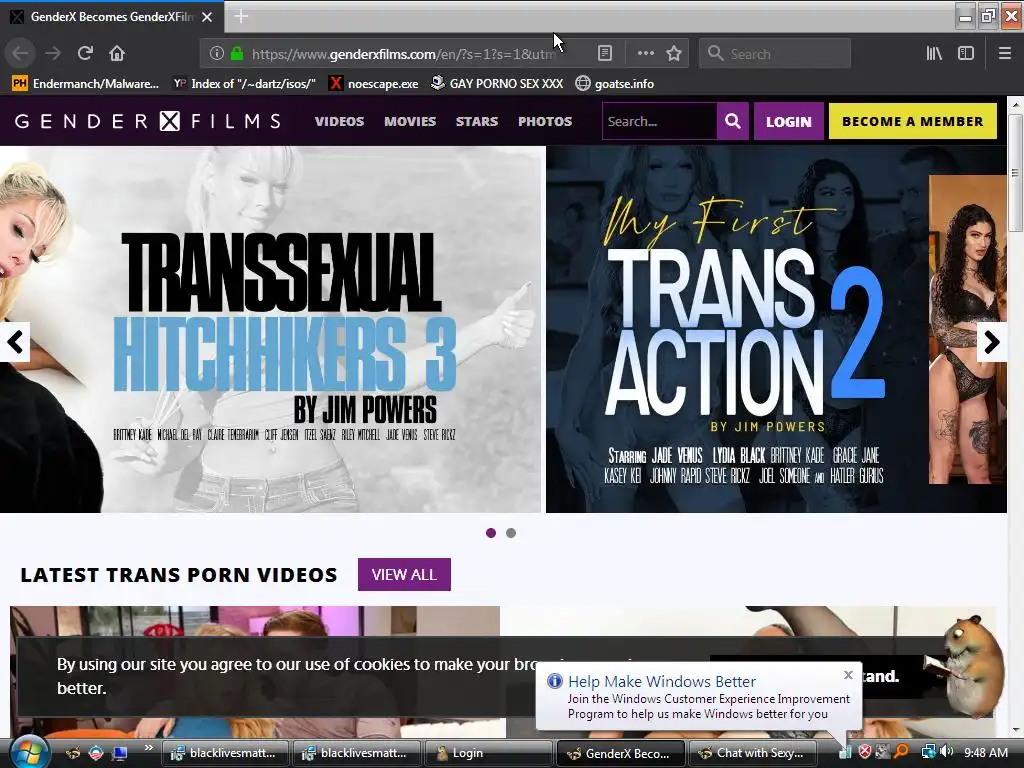This screenshot has height=768, width=1024.
Task: Open the PHOTOS menu item
Action: click(x=545, y=121)
